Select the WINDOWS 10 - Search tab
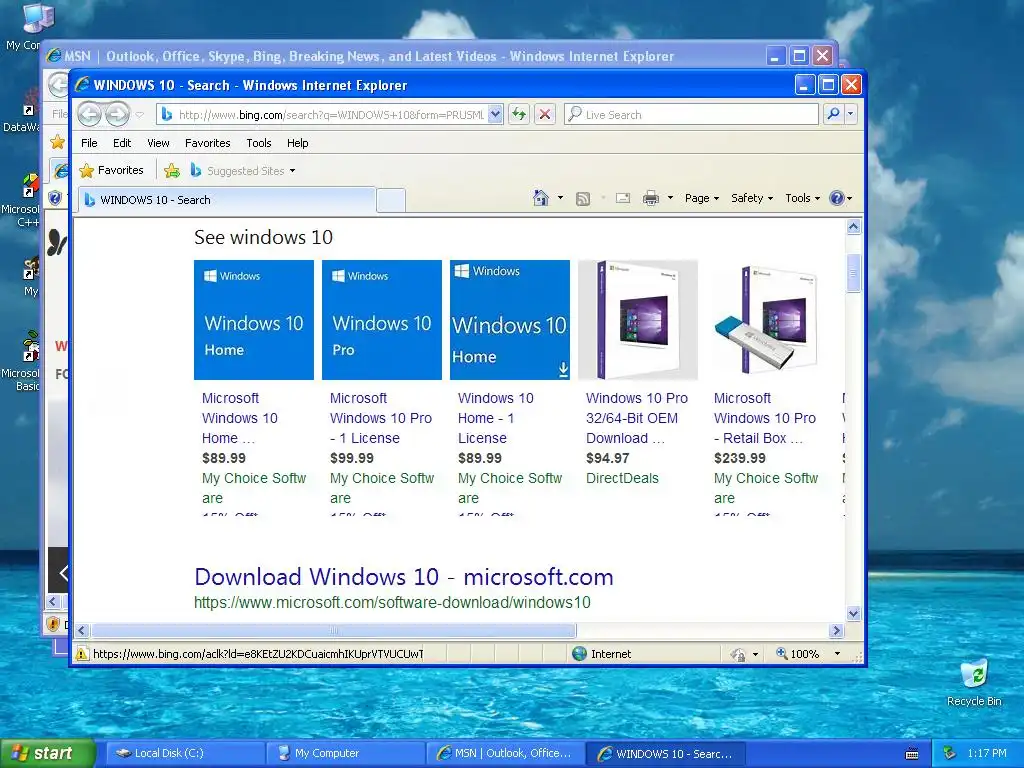 tap(227, 200)
